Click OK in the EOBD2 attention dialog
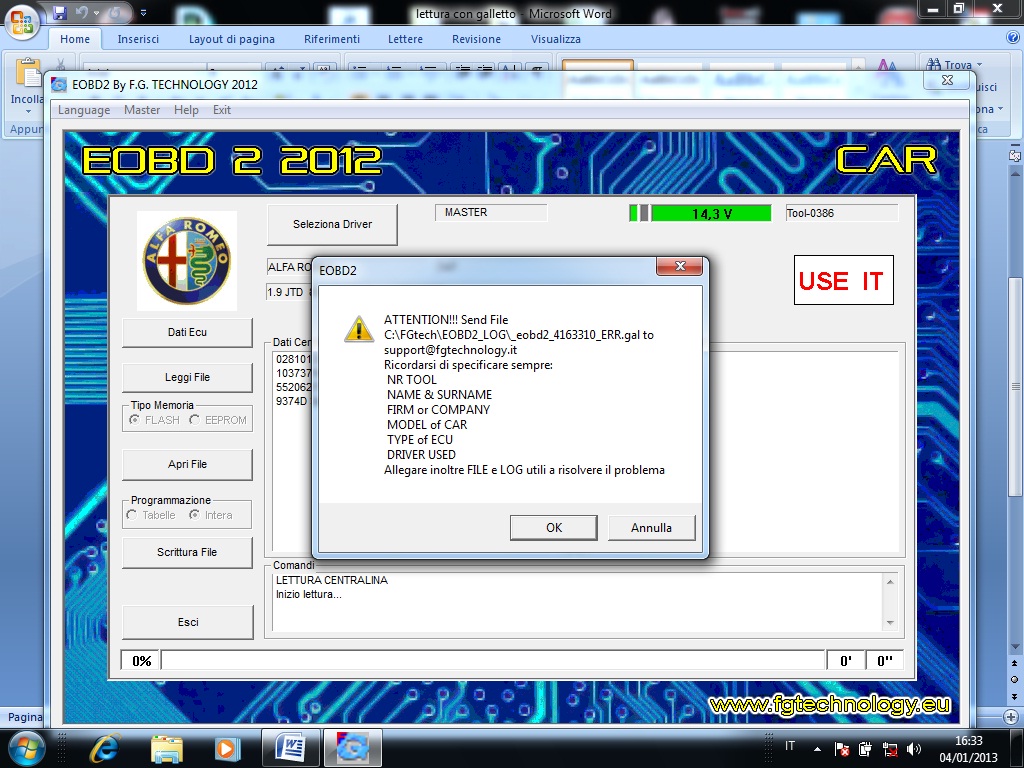The height and width of the screenshot is (768, 1024). click(554, 528)
